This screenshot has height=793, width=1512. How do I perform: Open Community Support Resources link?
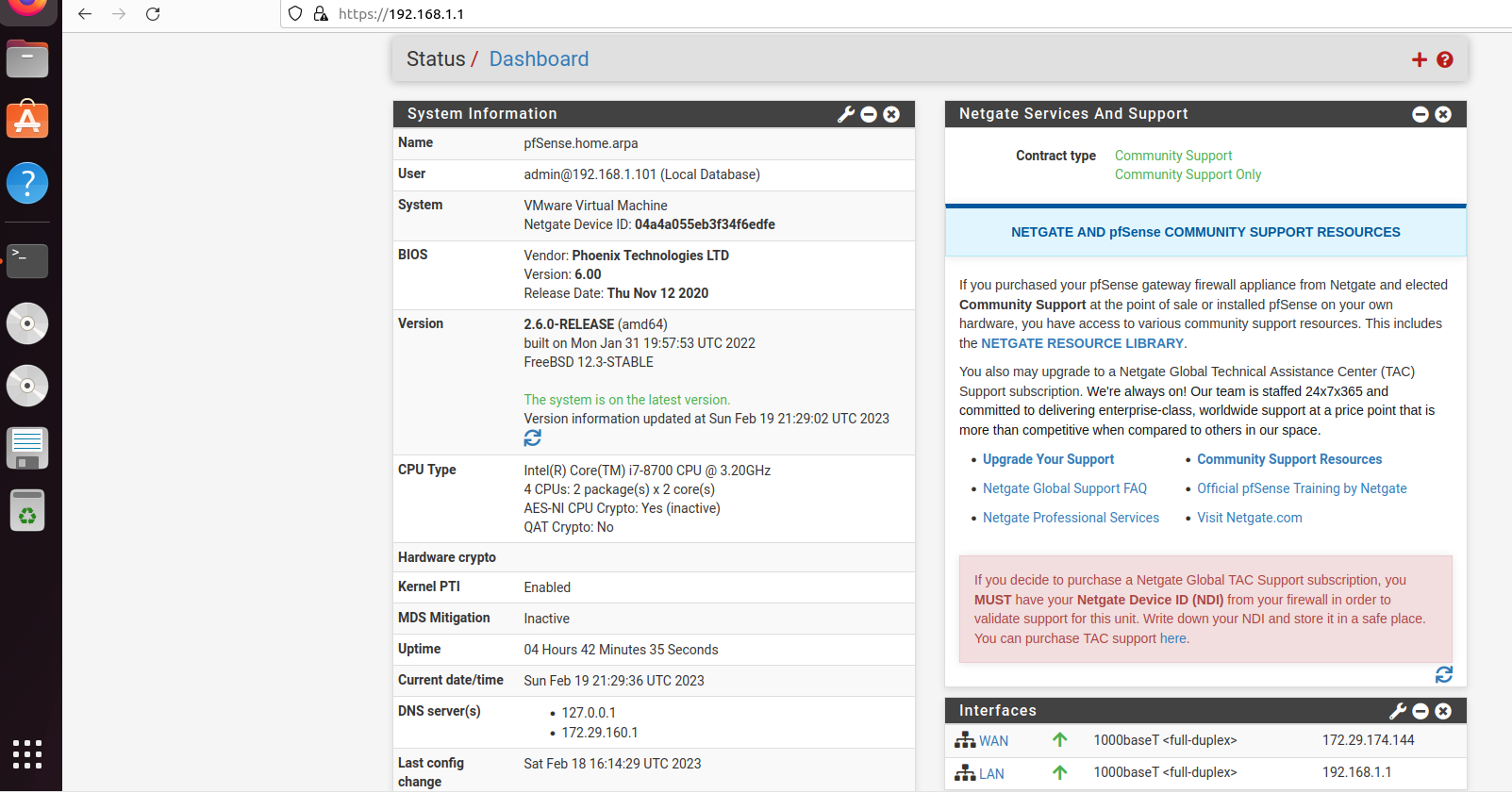click(1289, 459)
